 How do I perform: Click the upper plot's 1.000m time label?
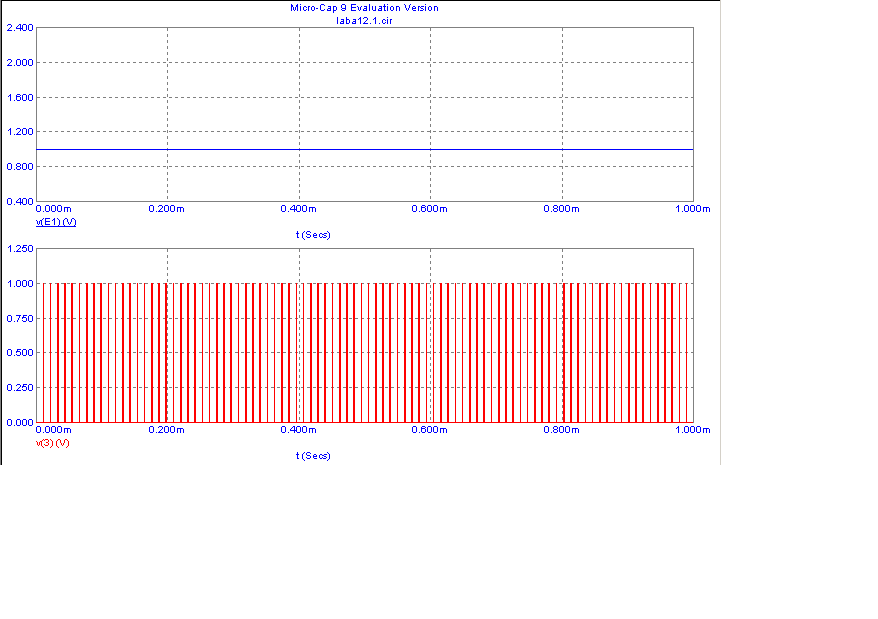tap(693, 208)
